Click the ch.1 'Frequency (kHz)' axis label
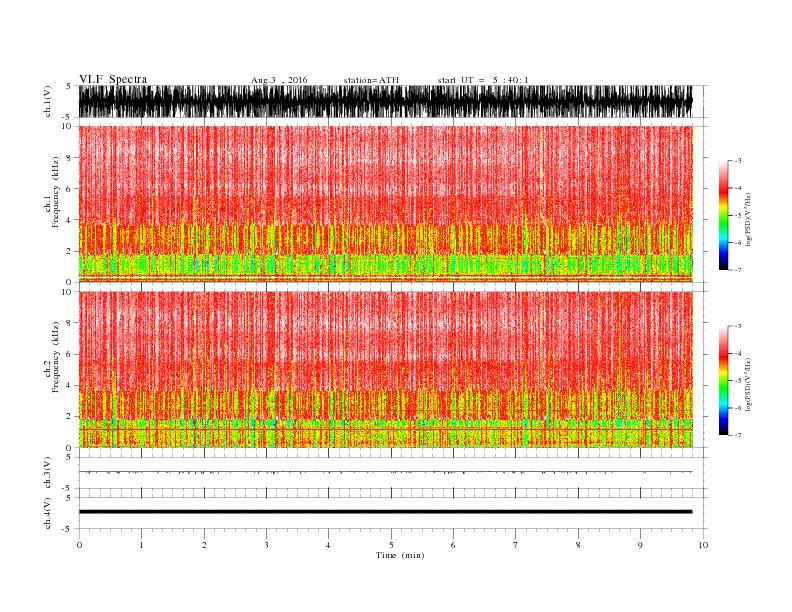The width and height of the screenshot is (792, 612). (x=56, y=192)
